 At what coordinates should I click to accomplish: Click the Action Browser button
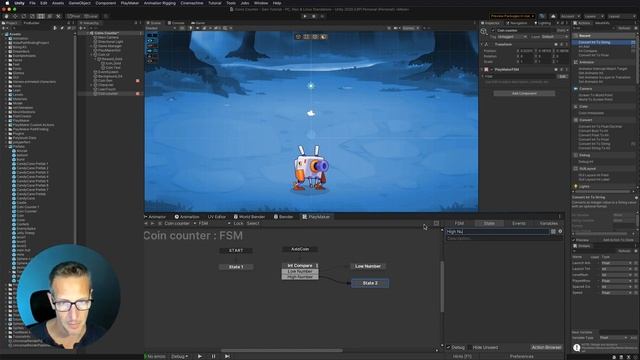(546, 347)
